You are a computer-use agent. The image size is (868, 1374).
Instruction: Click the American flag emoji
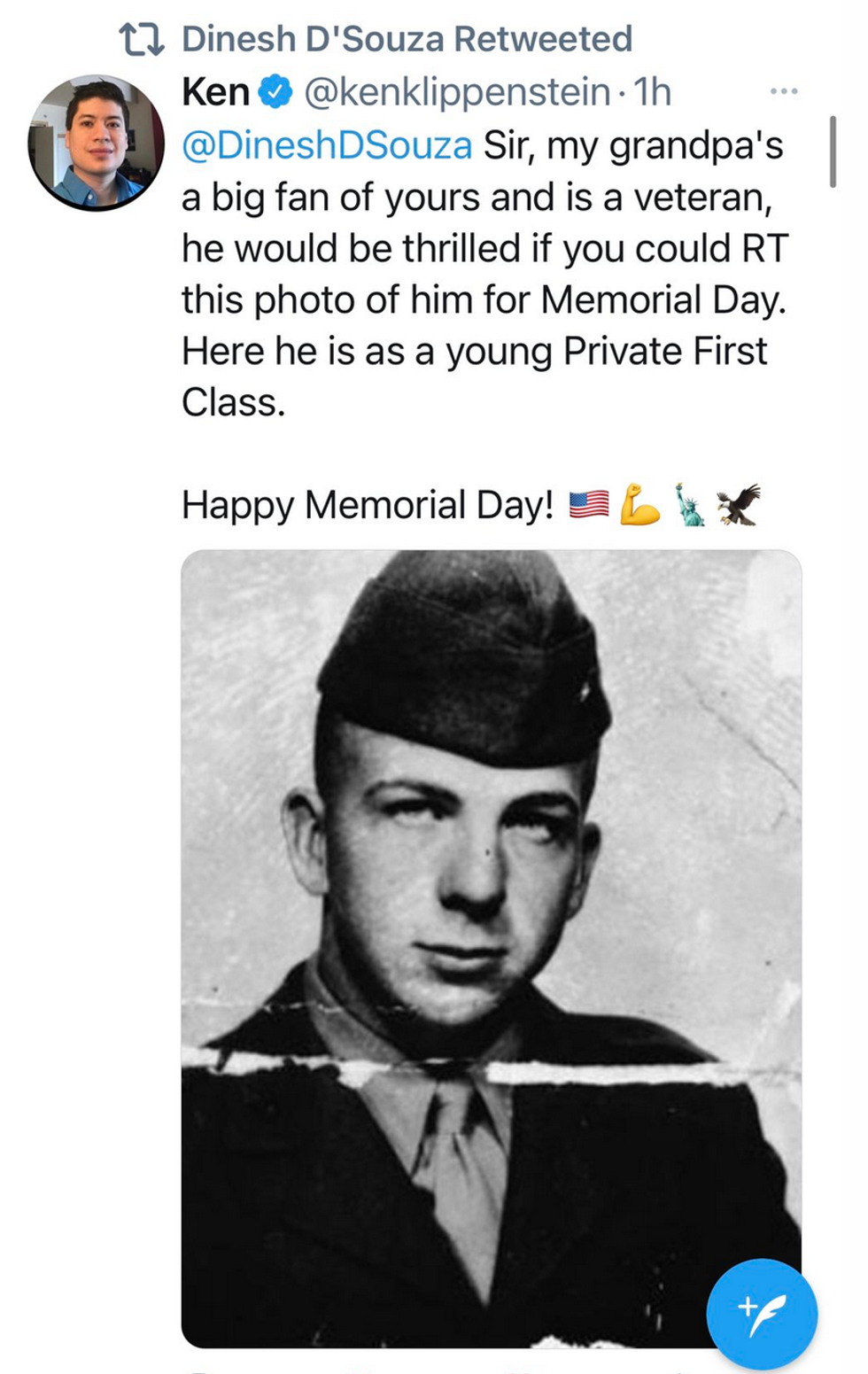[x=588, y=505]
